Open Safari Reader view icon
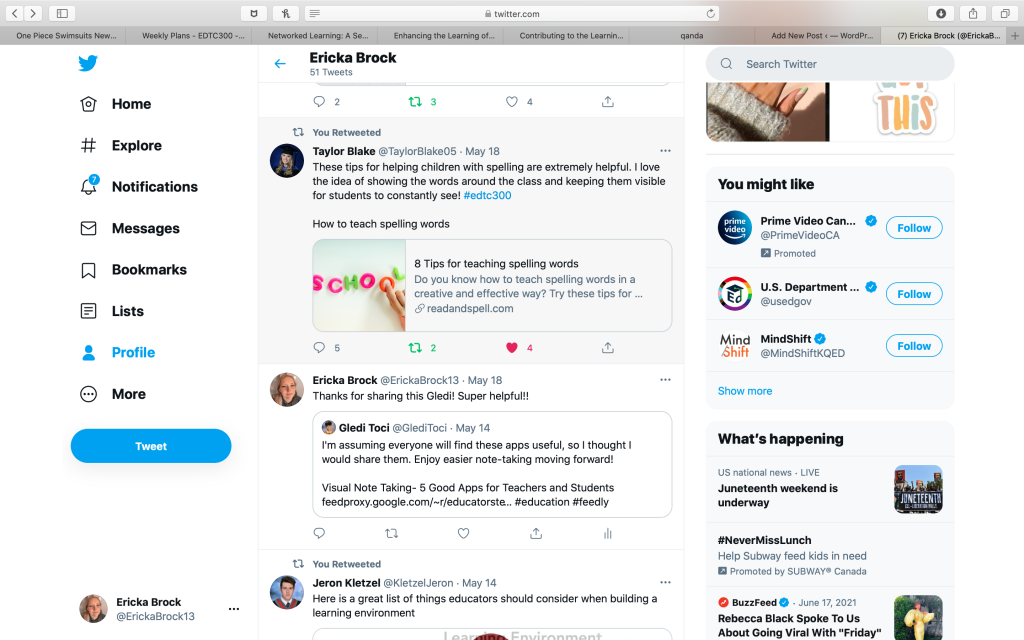Screen dimensions: 1024x640 coord(314,13)
